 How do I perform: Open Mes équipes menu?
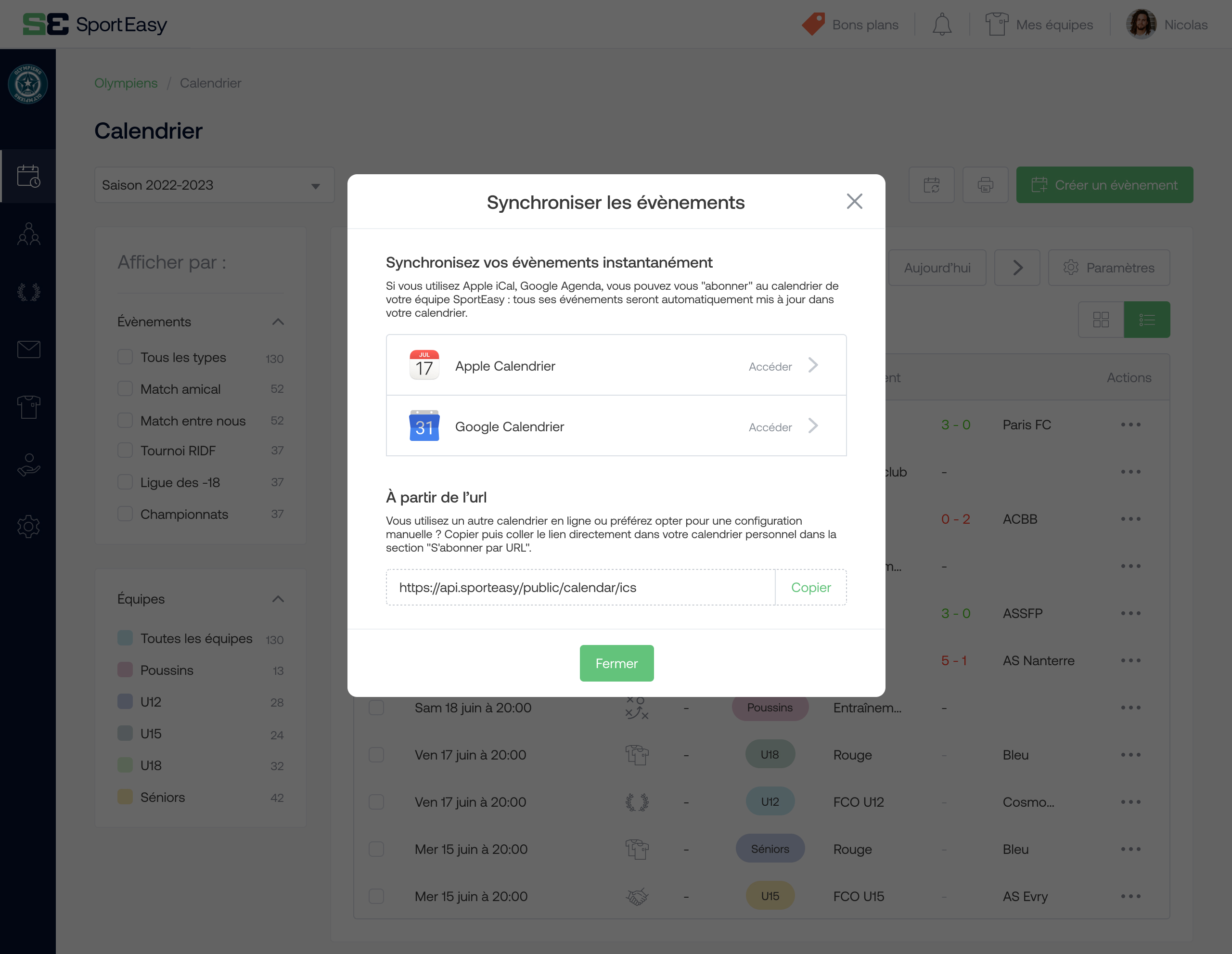1039,25
